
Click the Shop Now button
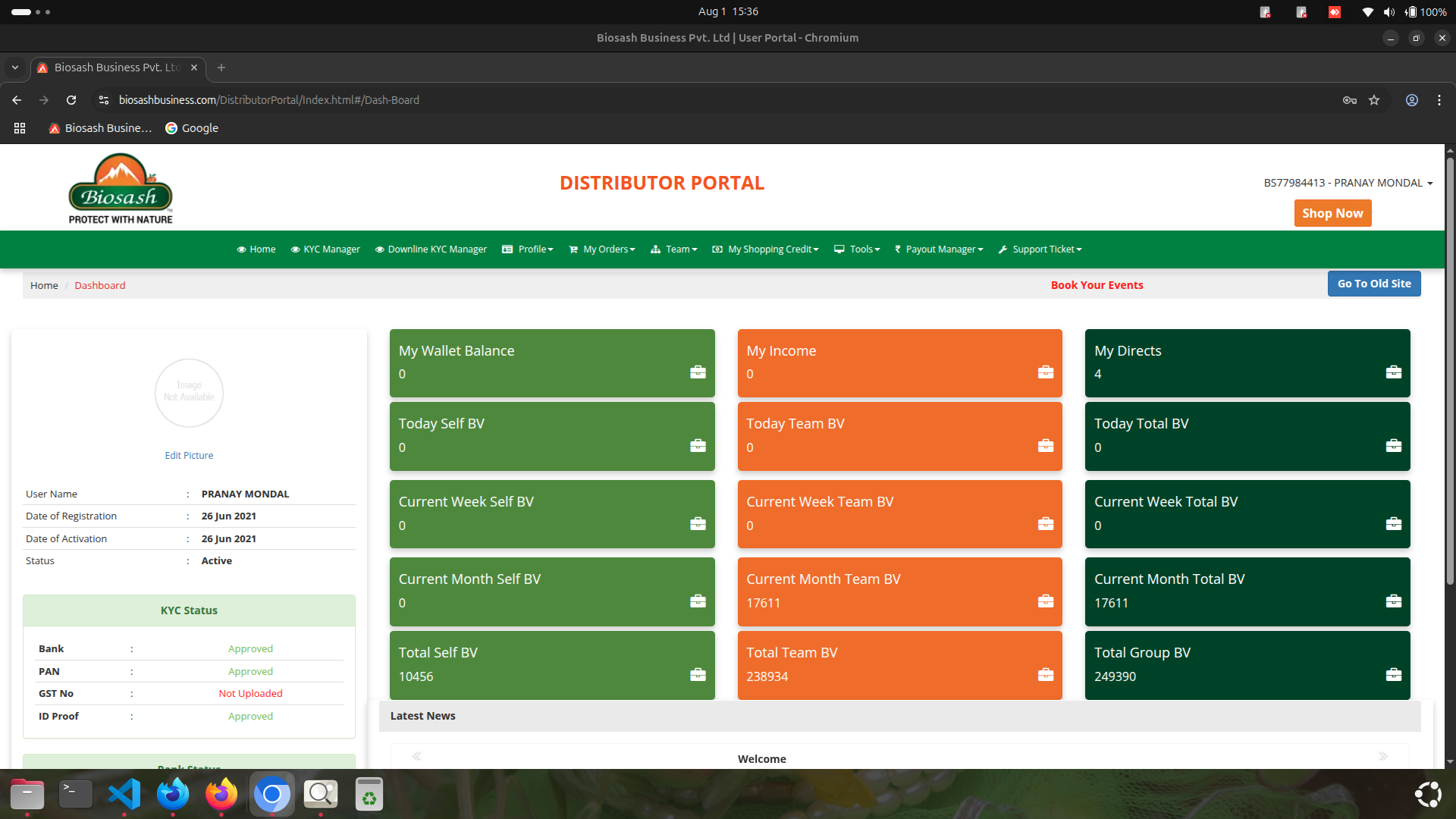pyautogui.click(x=1332, y=214)
